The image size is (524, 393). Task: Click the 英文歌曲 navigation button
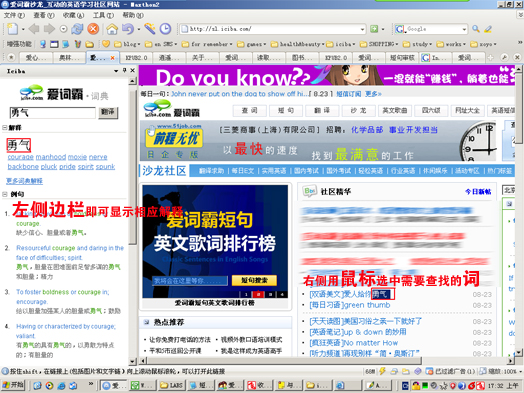click(395, 110)
